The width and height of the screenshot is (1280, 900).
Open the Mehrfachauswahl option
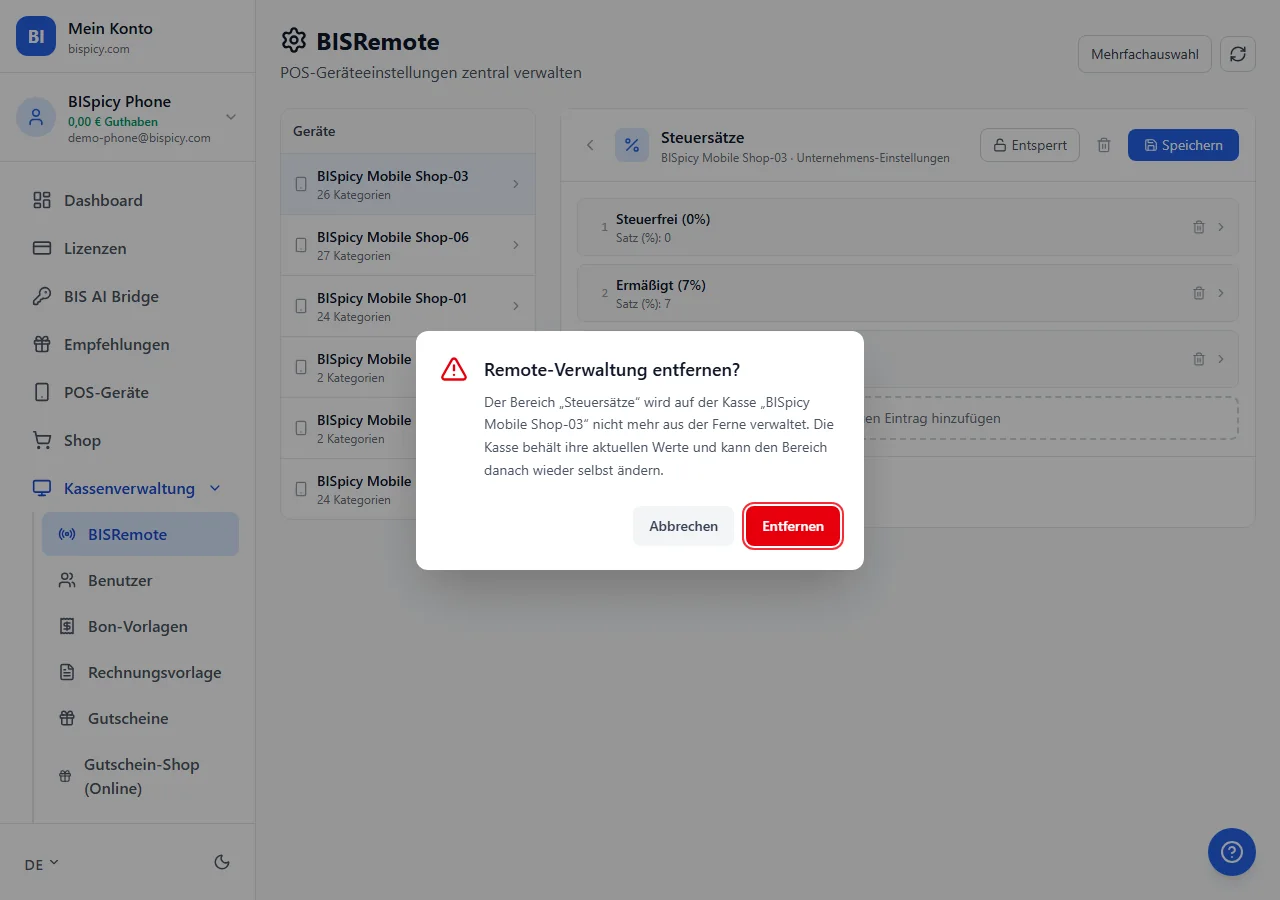click(1145, 54)
